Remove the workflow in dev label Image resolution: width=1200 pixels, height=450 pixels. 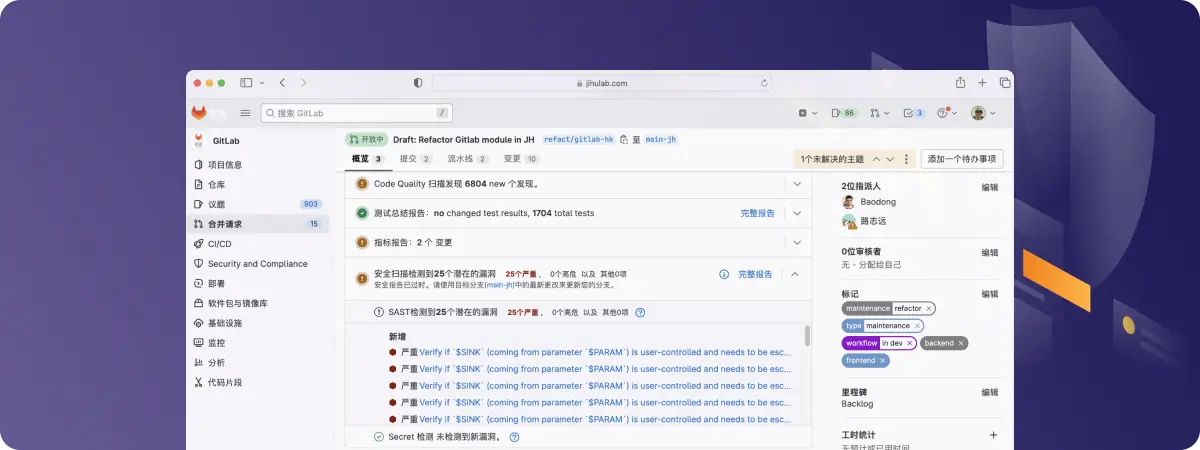pyautogui.click(x=909, y=343)
